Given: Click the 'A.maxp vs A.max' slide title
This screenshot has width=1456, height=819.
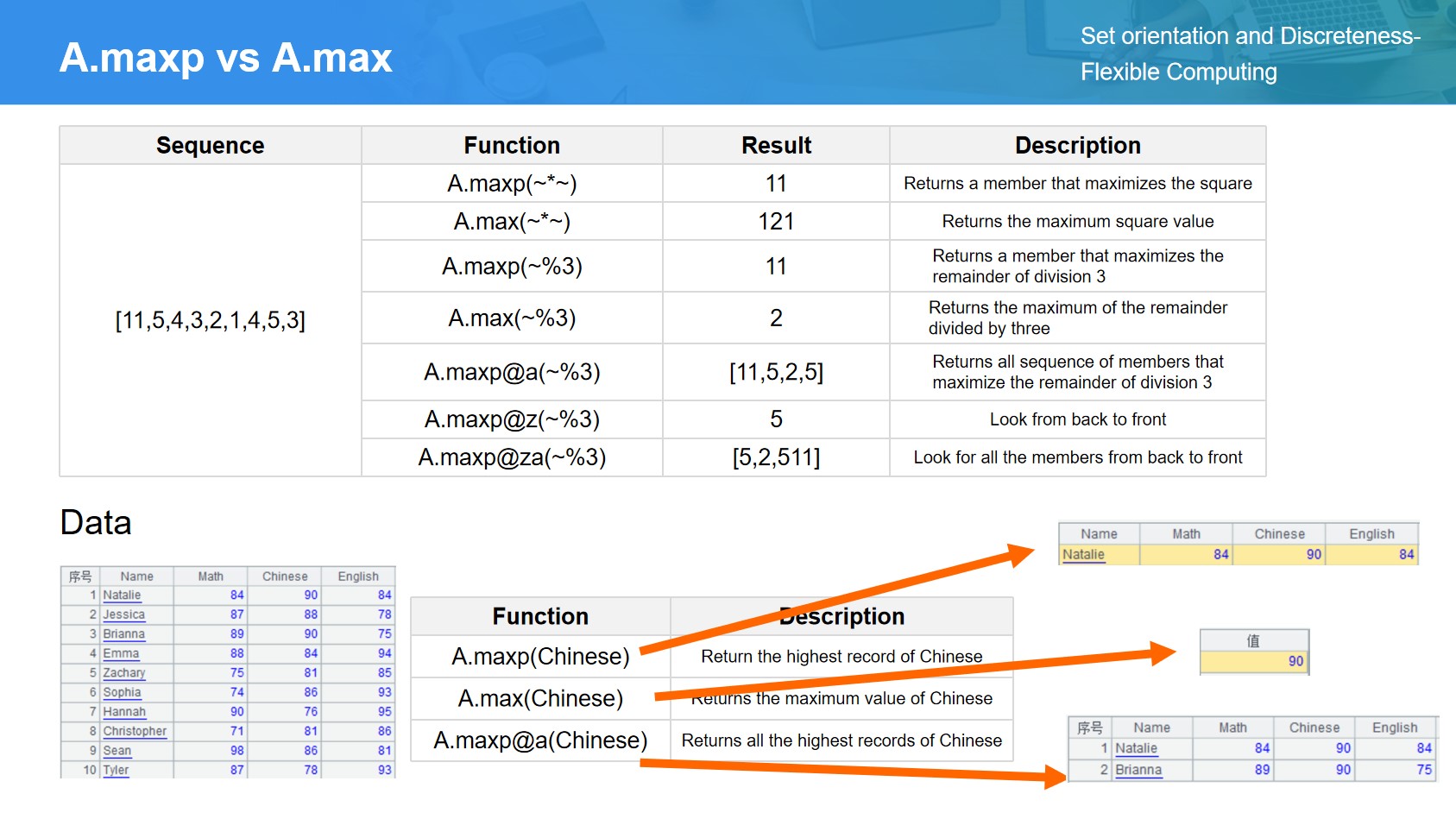Looking at the screenshot, I should tap(226, 58).
